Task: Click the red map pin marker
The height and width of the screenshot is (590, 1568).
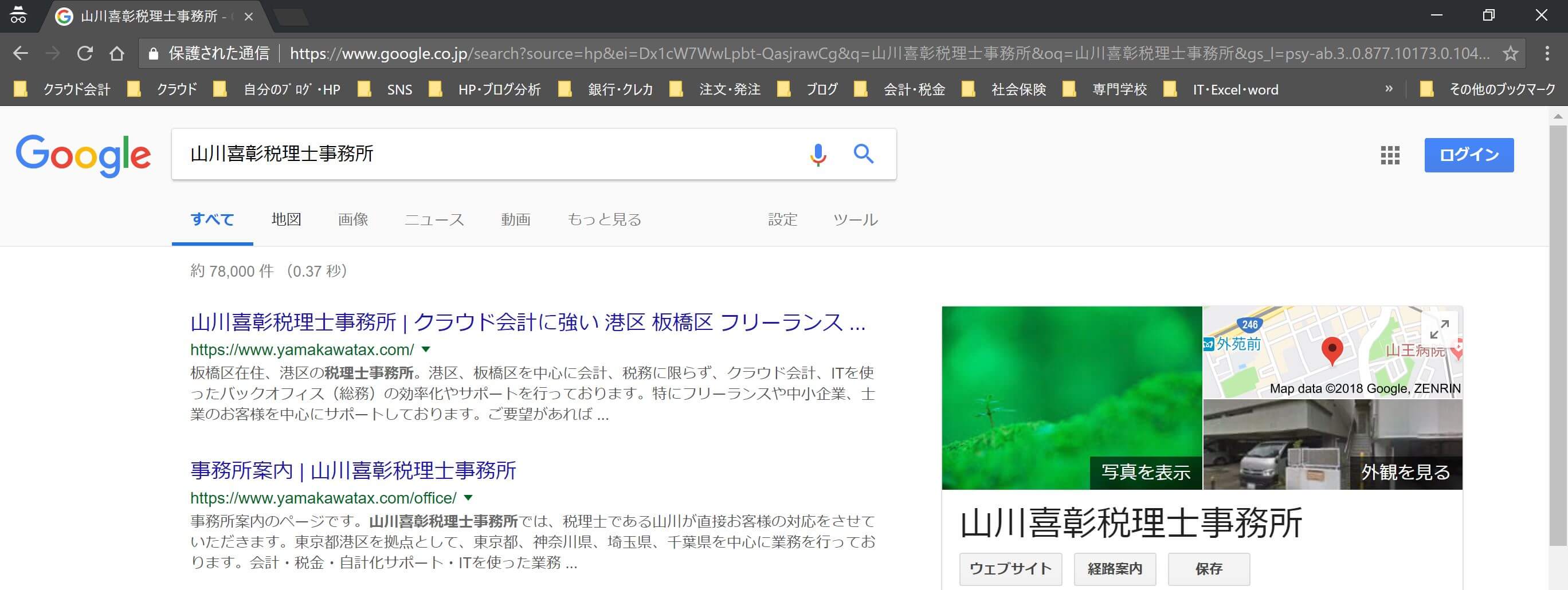Action: point(1332,351)
